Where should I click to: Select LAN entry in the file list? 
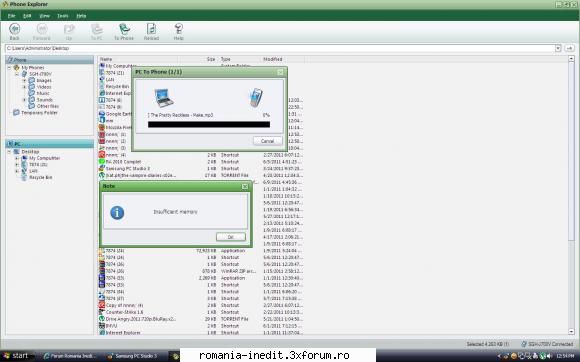(107, 79)
